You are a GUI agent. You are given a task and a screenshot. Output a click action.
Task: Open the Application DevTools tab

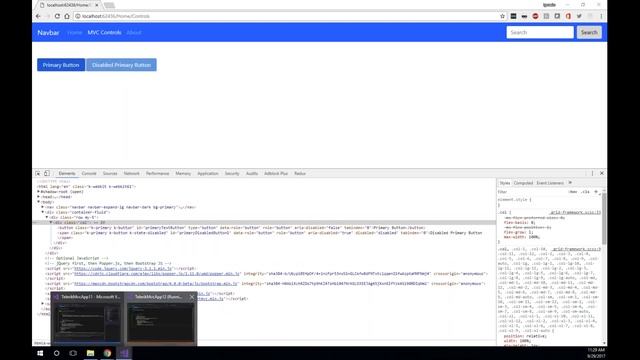coord(208,173)
